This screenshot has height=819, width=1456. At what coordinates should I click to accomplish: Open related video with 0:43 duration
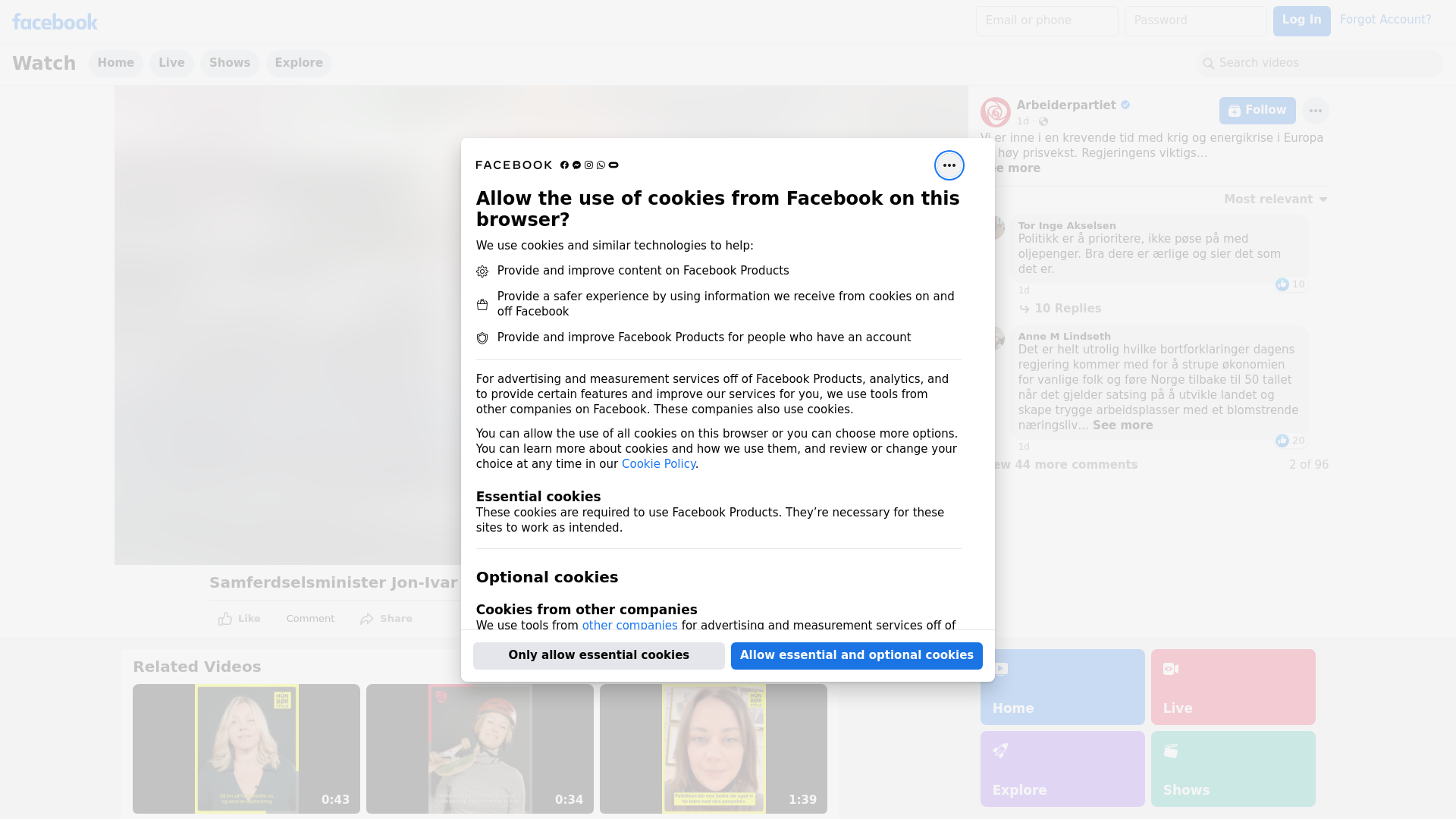[x=246, y=748]
